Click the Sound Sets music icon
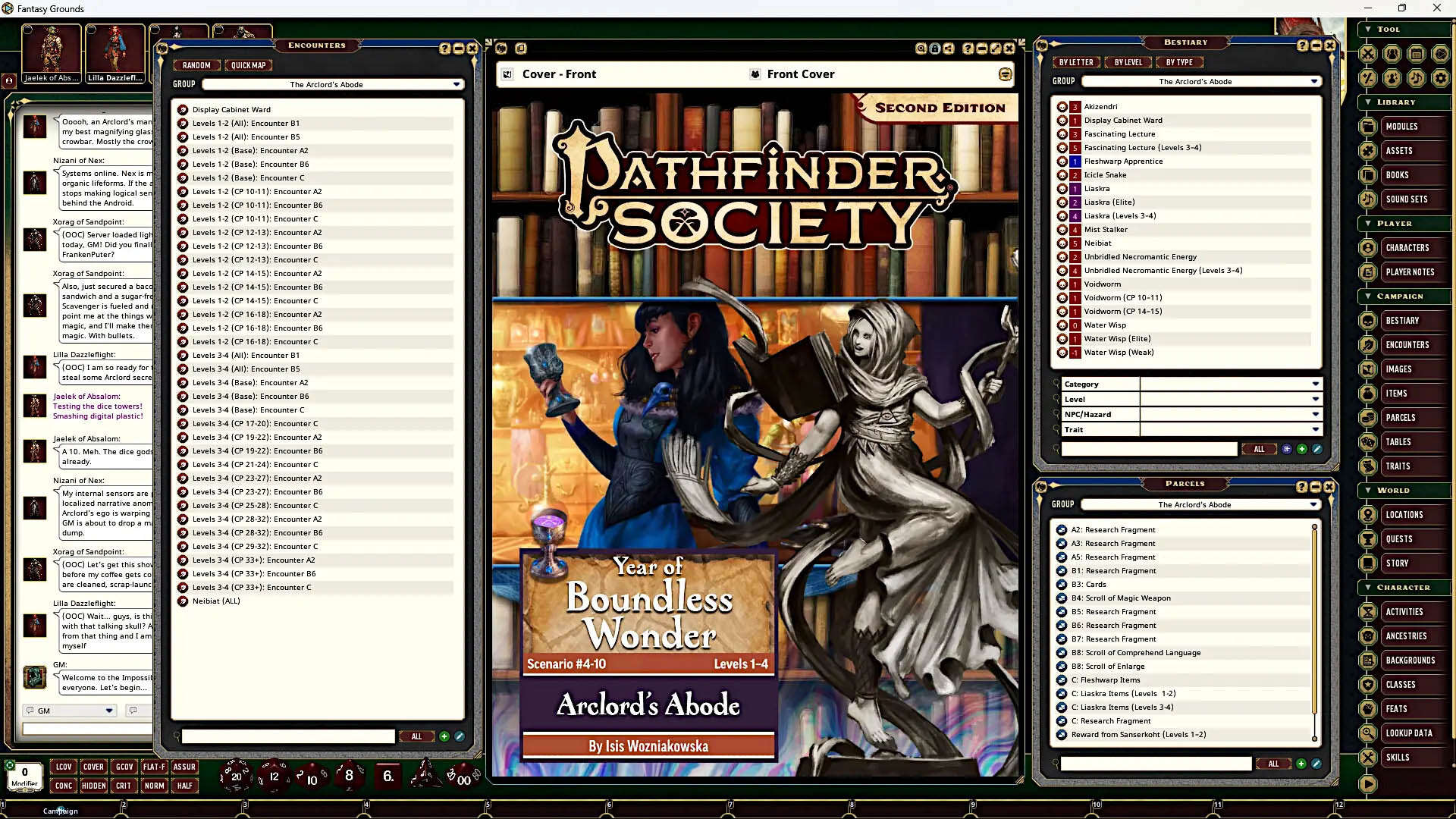 tap(1368, 199)
